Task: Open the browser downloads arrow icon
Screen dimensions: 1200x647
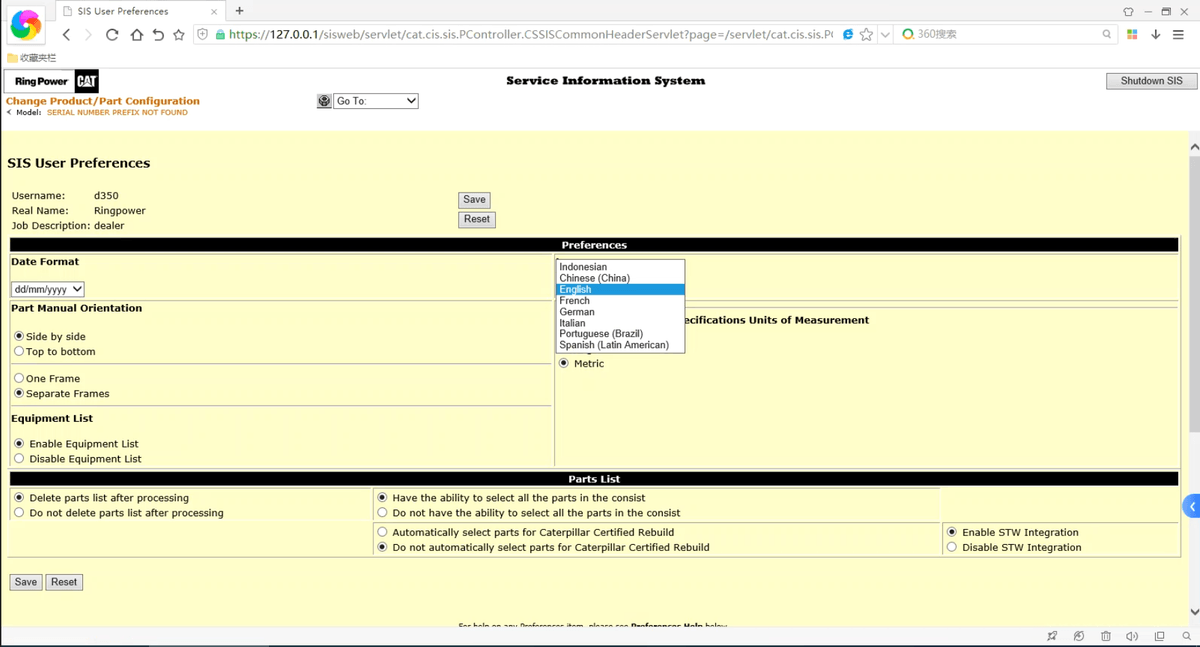Action: tap(1155, 34)
